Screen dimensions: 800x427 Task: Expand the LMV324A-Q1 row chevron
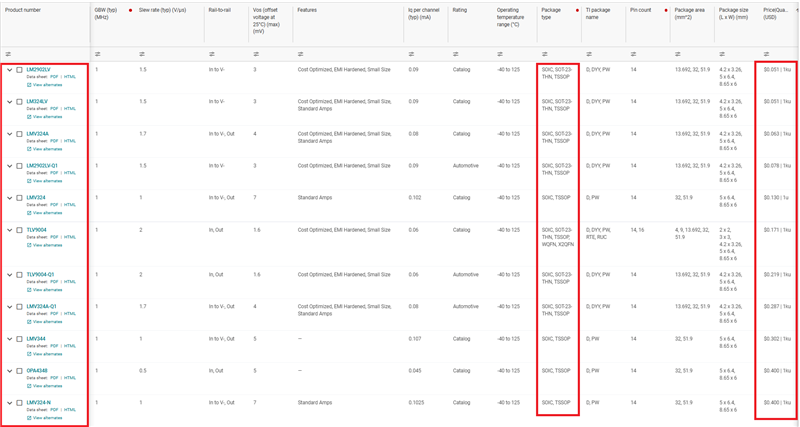pyautogui.click(x=9, y=307)
